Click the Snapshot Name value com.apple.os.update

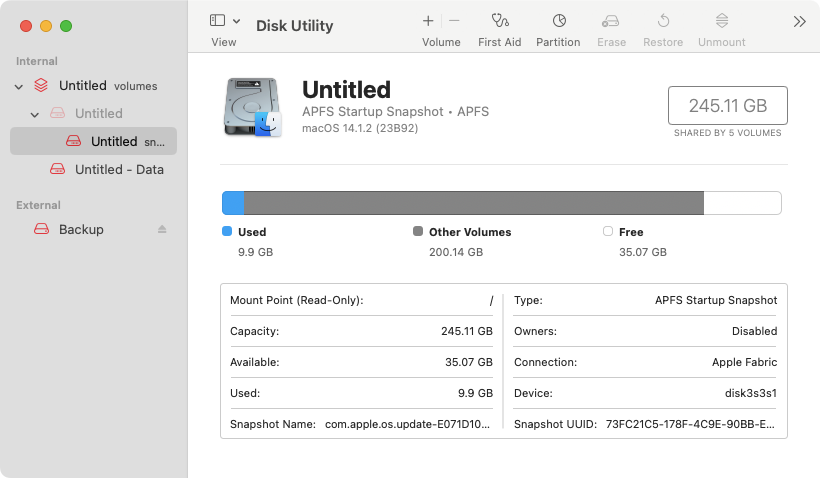(407, 424)
